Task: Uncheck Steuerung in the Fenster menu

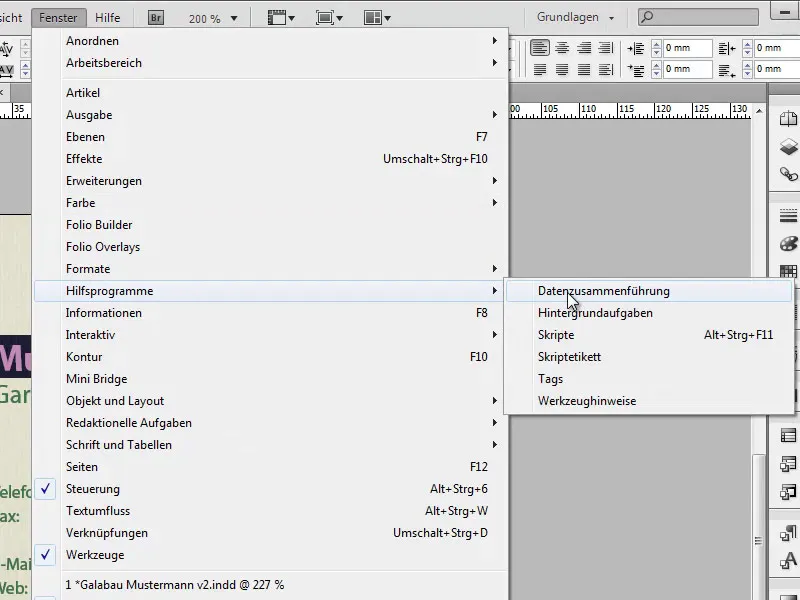Action: pos(271,489)
